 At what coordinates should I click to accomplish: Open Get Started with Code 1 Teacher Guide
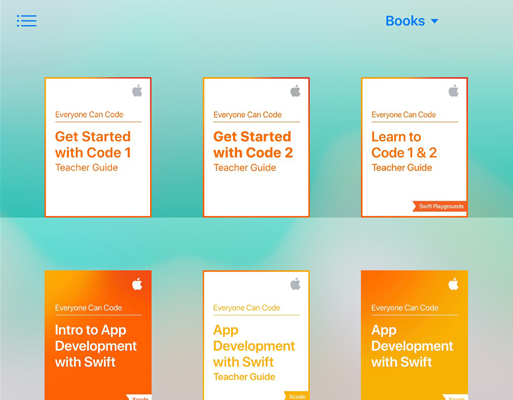(x=98, y=147)
